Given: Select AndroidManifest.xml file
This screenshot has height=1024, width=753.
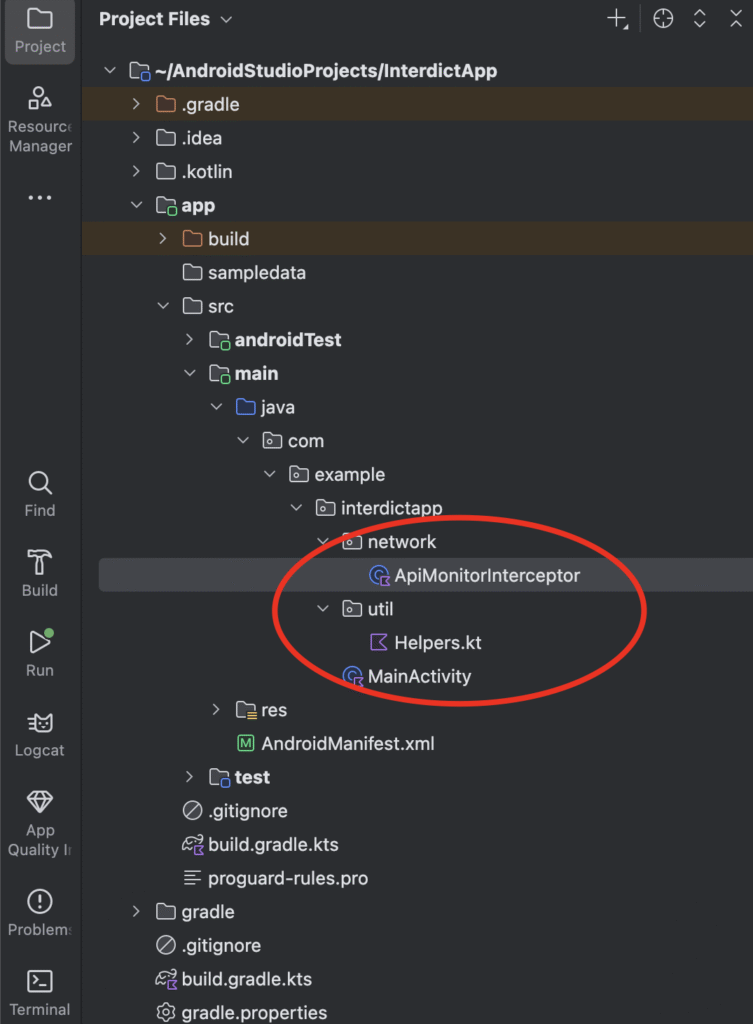Looking at the screenshot, I should point(347,743).
